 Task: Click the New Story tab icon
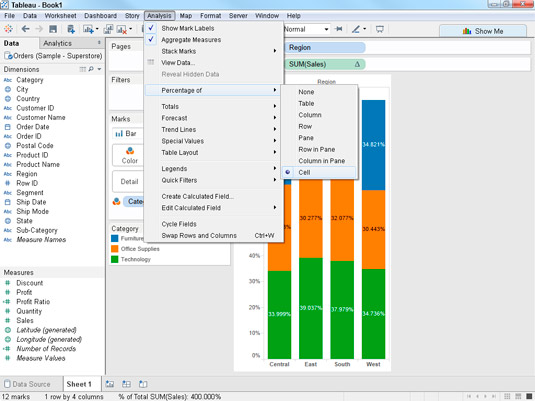pos(143,384)
